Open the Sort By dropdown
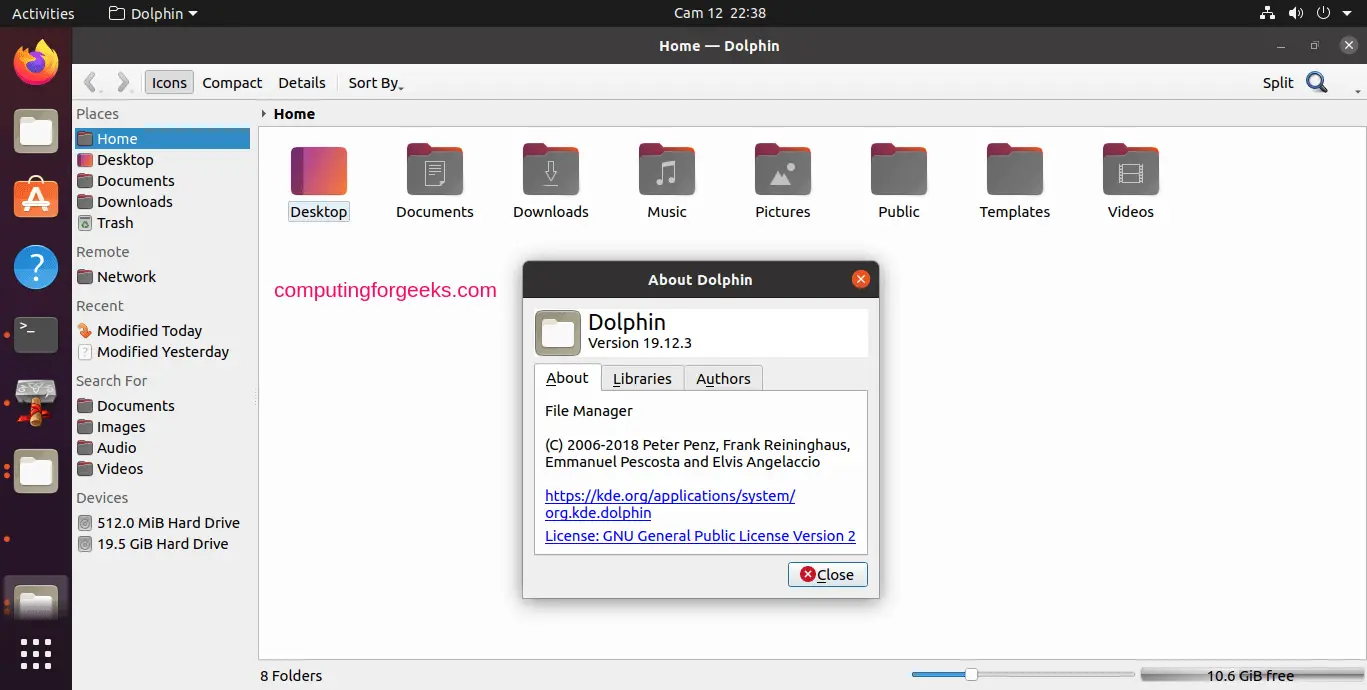Screen dimensions: 1367x690 point(373,82)
